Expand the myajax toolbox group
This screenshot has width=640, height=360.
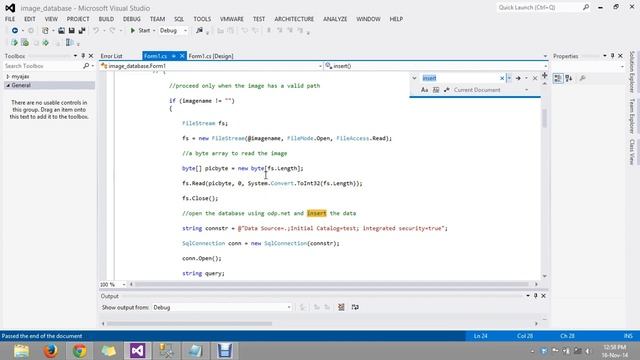coord(8,76)
